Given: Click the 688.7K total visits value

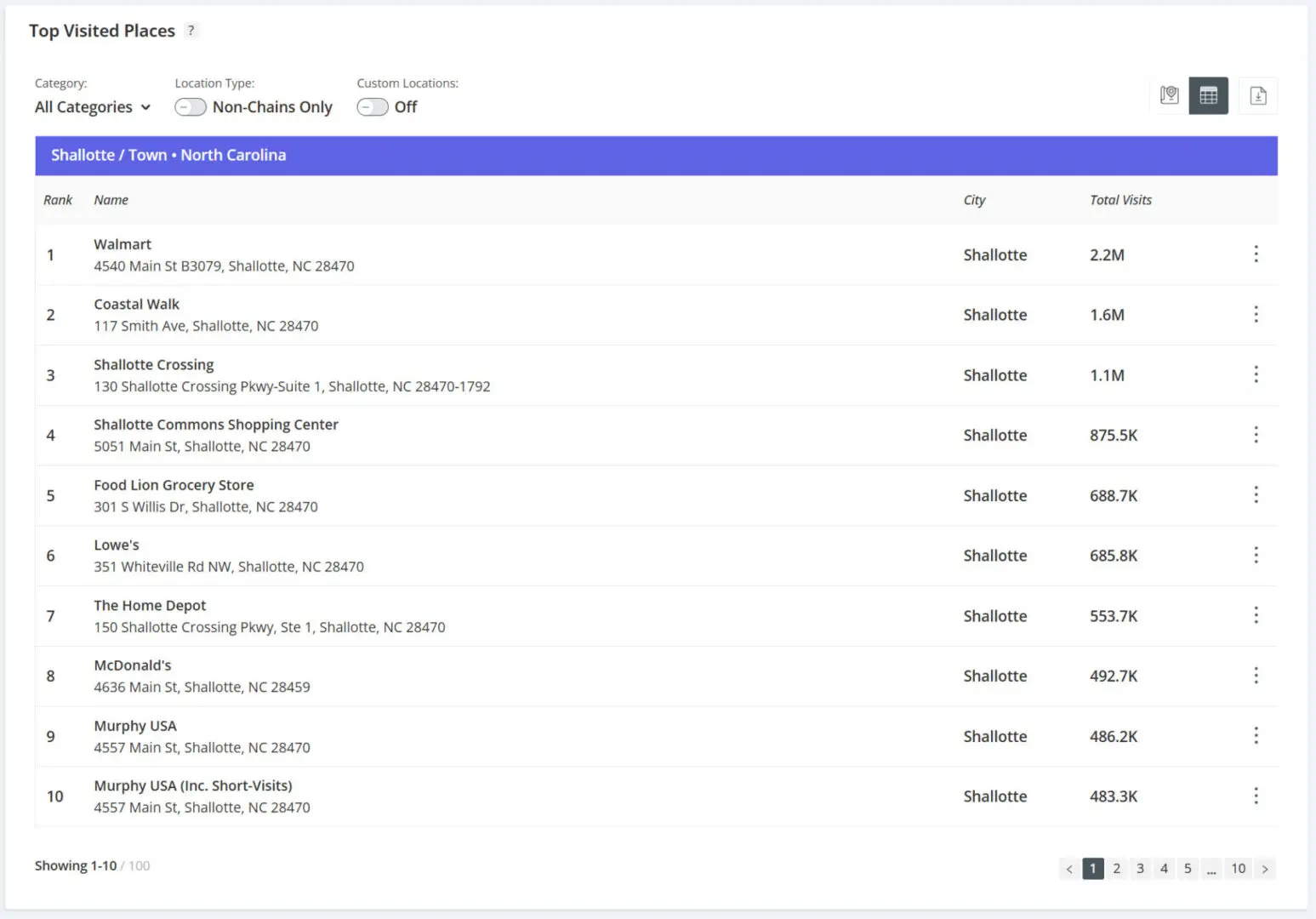Looking at the screenshot, I should pos(1114,496).
